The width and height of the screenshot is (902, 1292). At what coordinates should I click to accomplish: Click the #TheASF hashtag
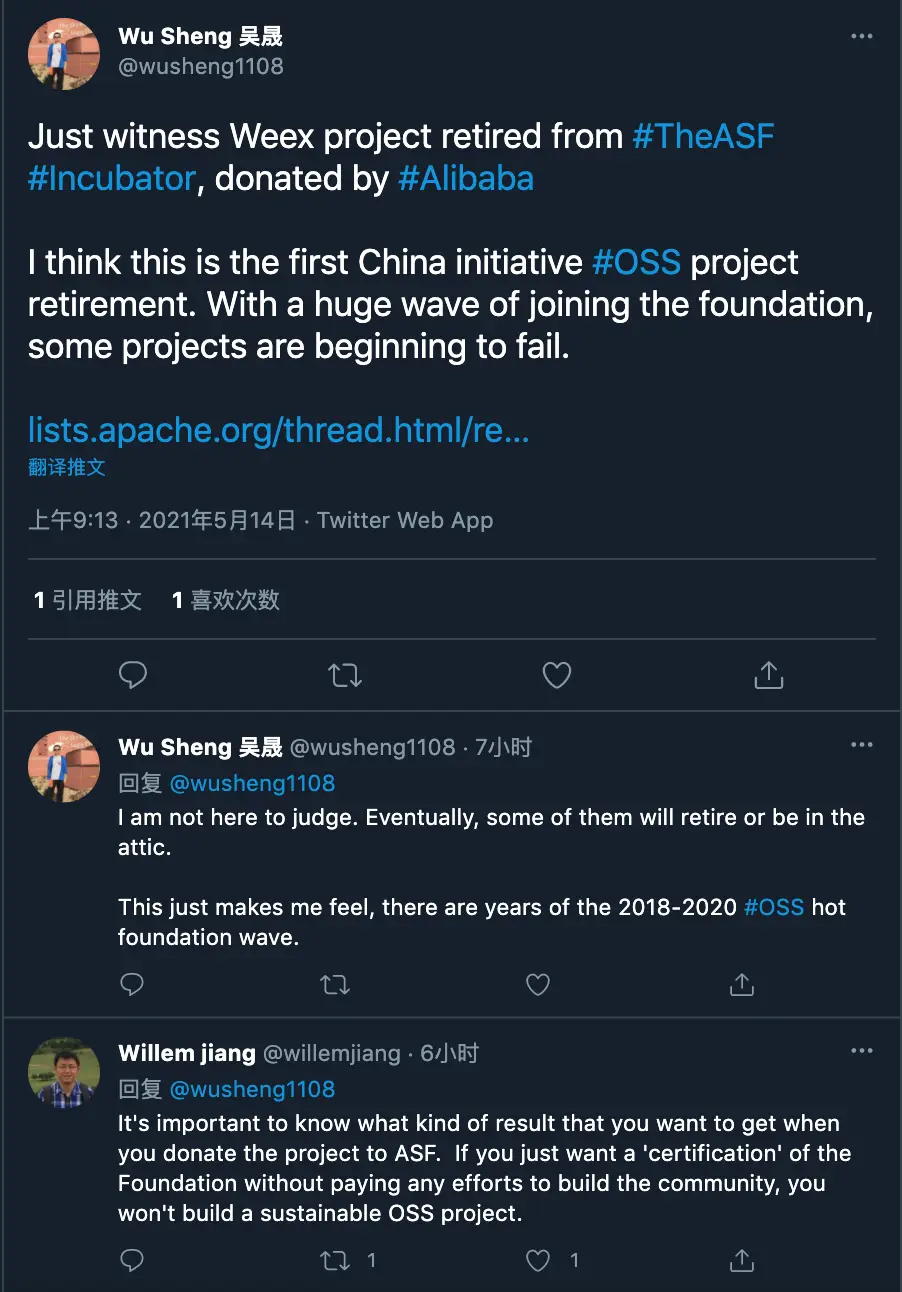(x=703, y=136)
